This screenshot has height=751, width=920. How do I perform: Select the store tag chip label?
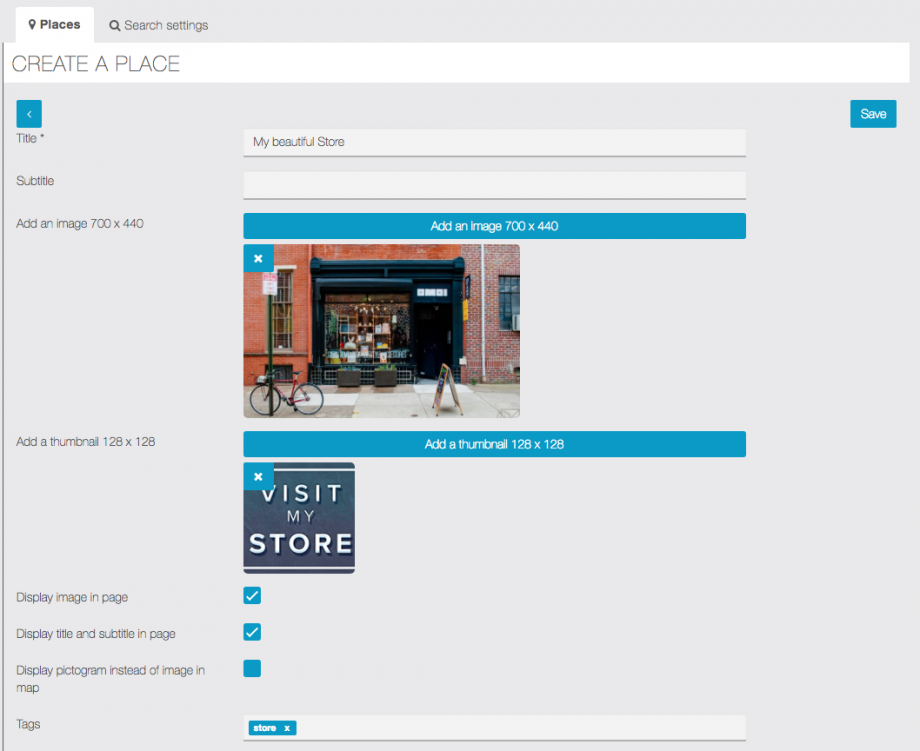(265, 728)
